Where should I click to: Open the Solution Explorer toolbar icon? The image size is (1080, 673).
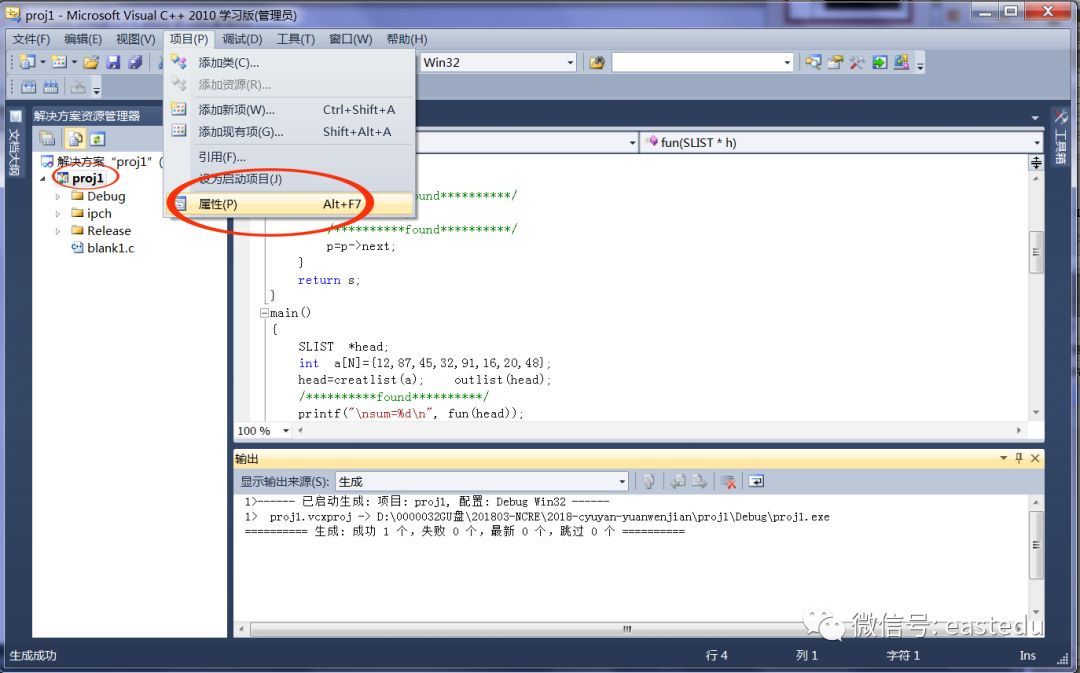813,63
